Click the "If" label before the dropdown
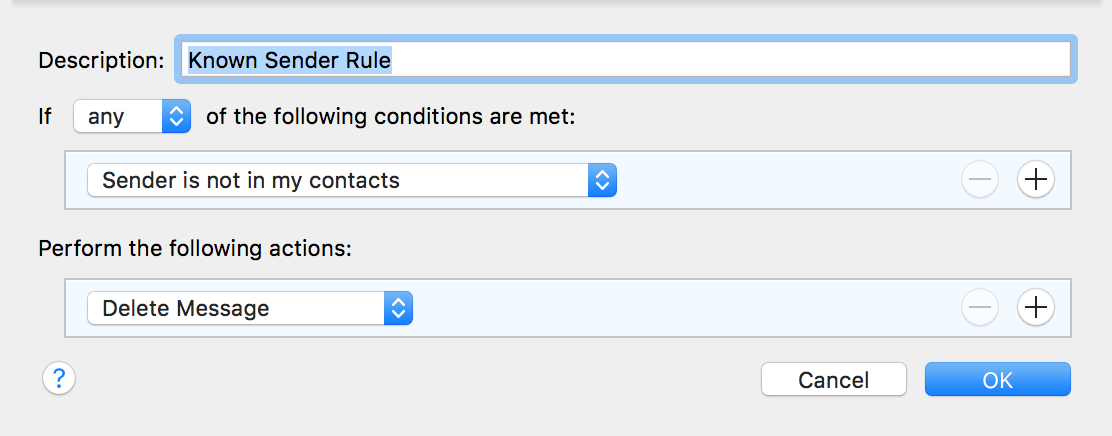1112x436 pixels. click(45, 116)
